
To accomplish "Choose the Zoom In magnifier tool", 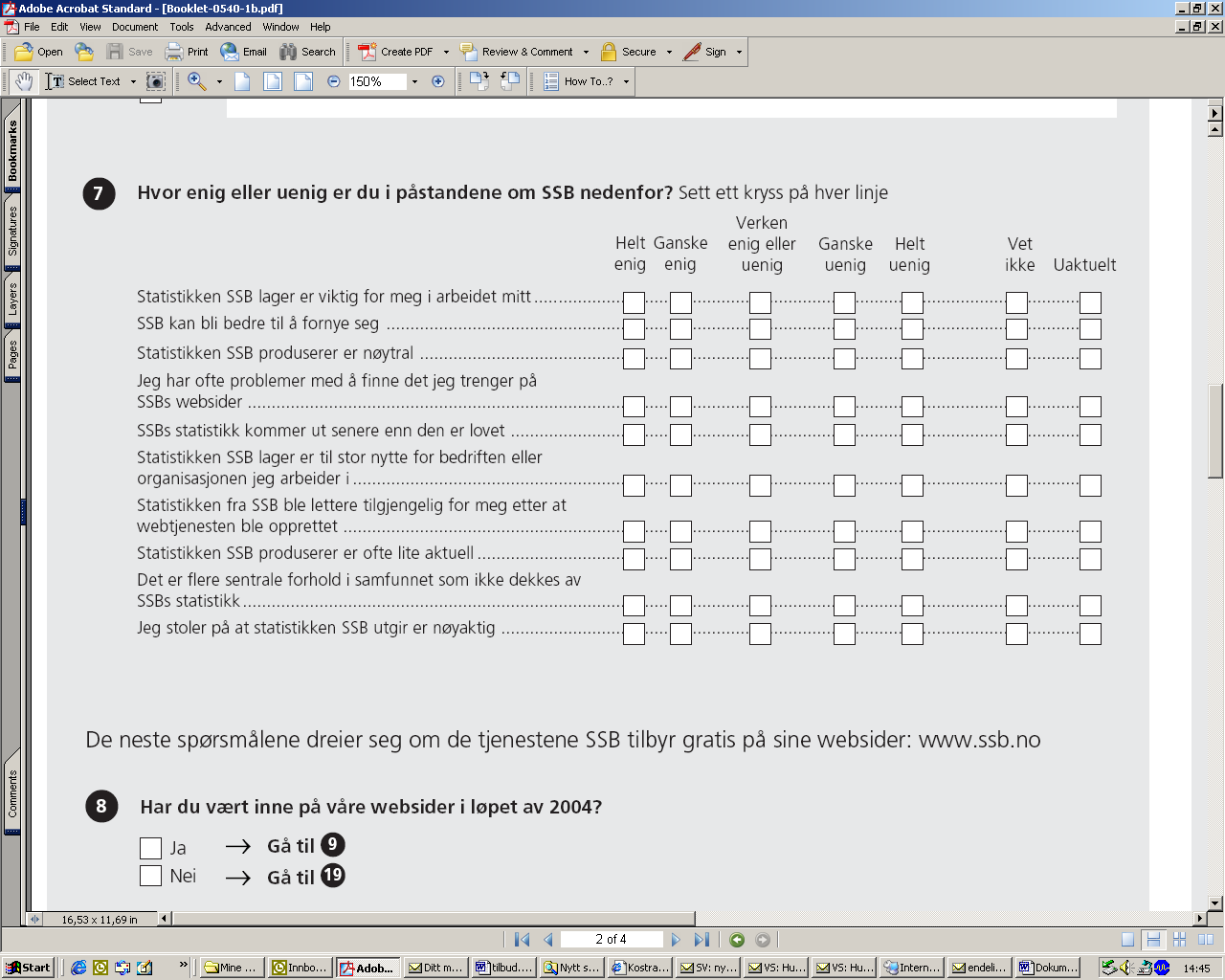I will 197,81.
